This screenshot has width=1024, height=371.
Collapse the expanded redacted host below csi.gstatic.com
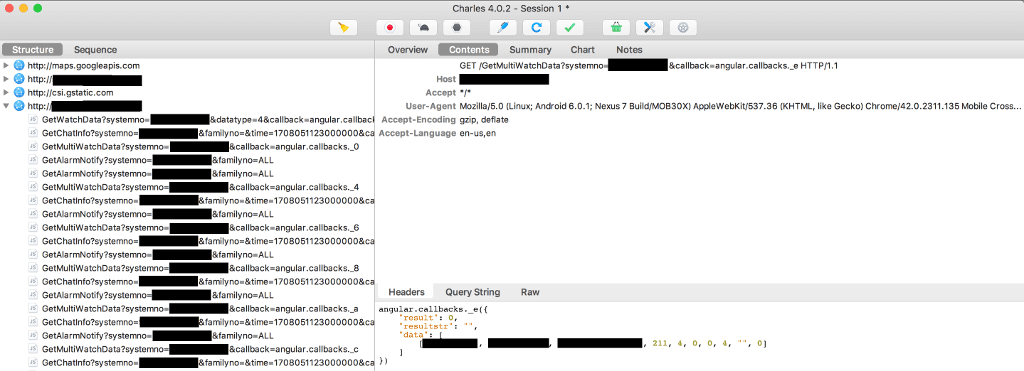pyautogui.click(x=6, y=106)
